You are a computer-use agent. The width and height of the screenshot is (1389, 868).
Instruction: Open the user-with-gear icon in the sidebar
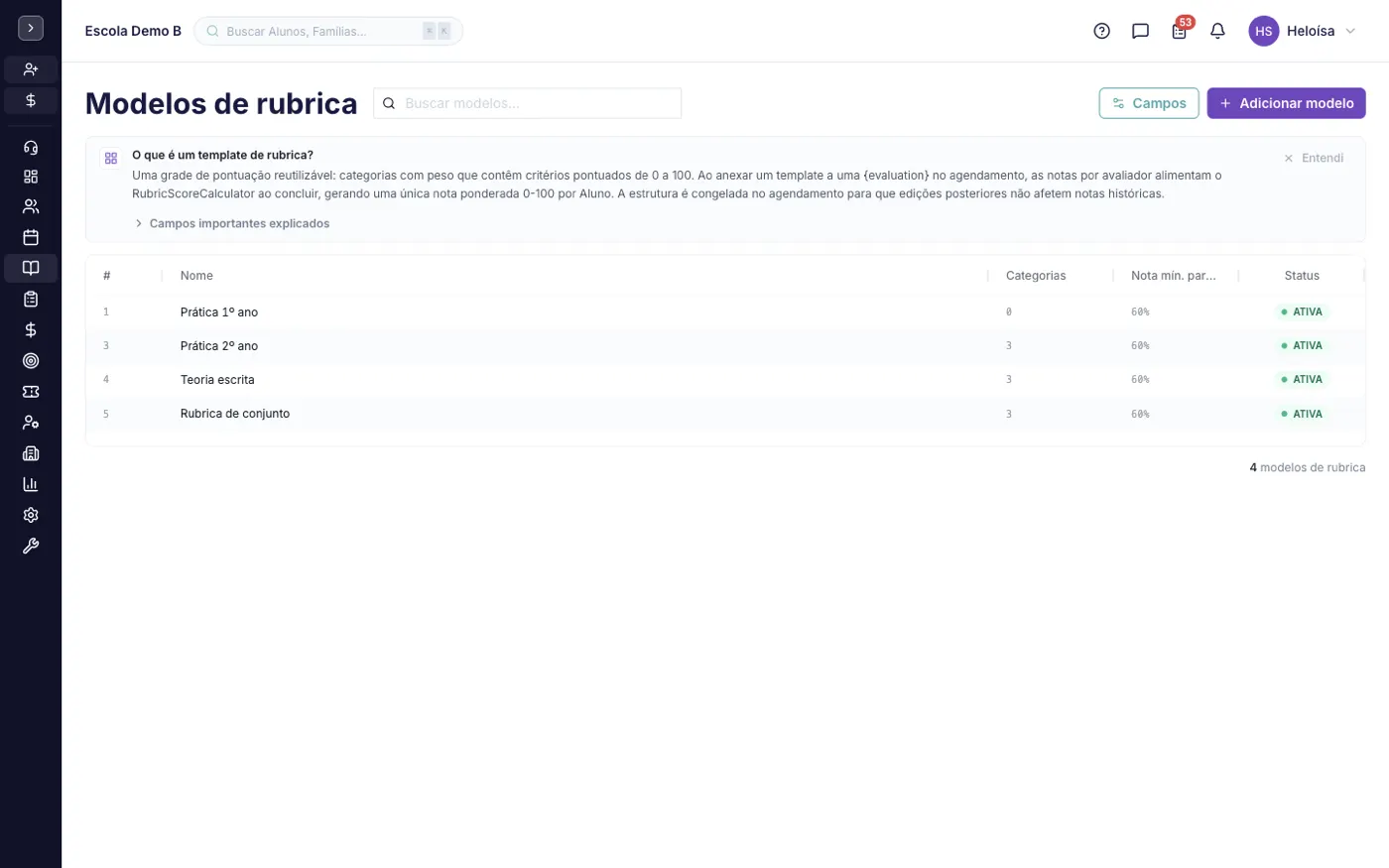click(31, 423)
